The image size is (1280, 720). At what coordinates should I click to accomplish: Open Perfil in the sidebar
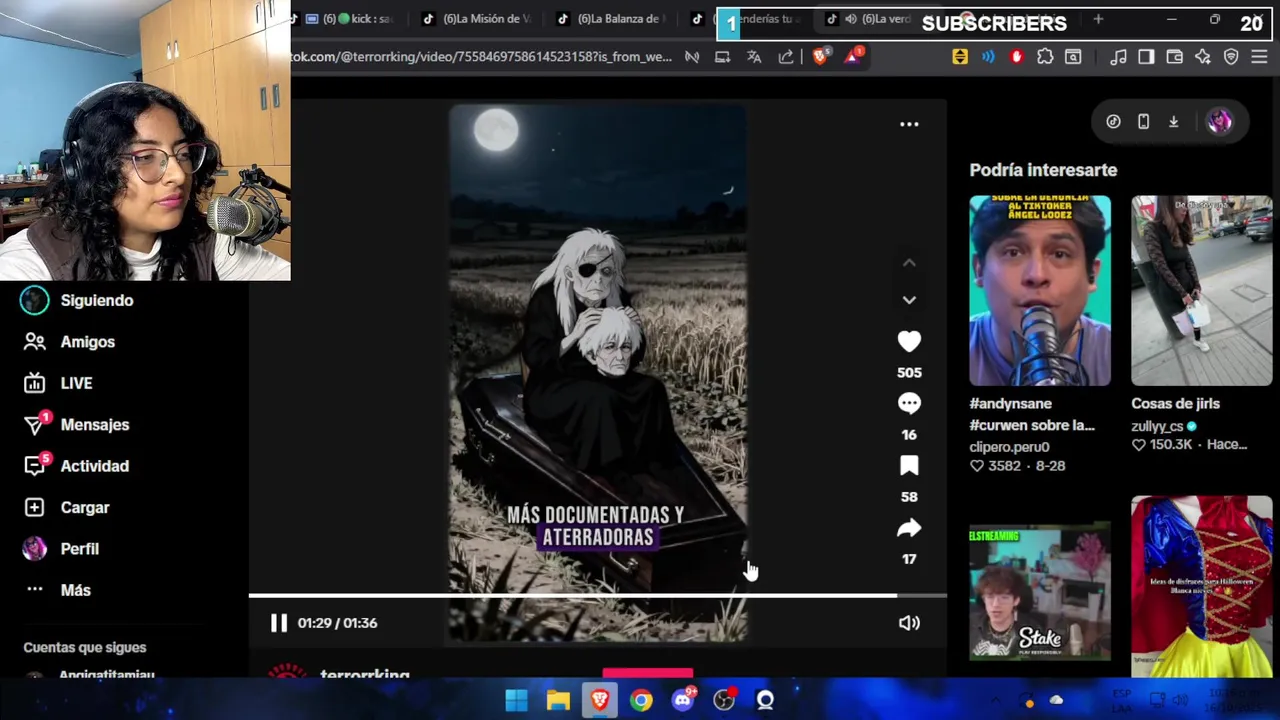[x=79, y=549]
